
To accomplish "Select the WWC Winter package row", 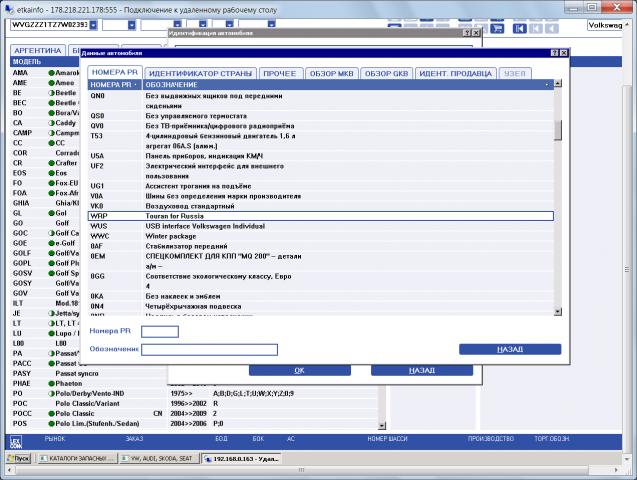I will coord(321,236).
